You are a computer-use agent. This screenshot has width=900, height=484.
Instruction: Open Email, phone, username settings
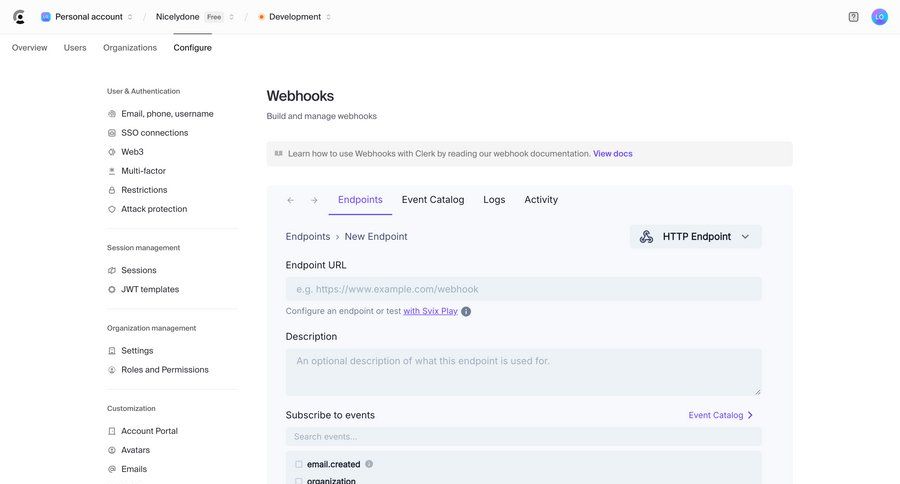[167, 114]
